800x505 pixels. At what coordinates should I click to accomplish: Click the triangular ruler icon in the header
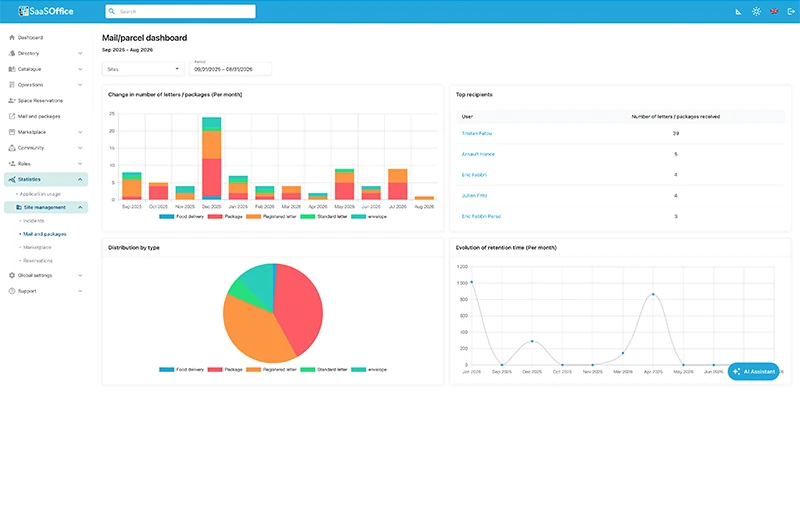[738, 11]
